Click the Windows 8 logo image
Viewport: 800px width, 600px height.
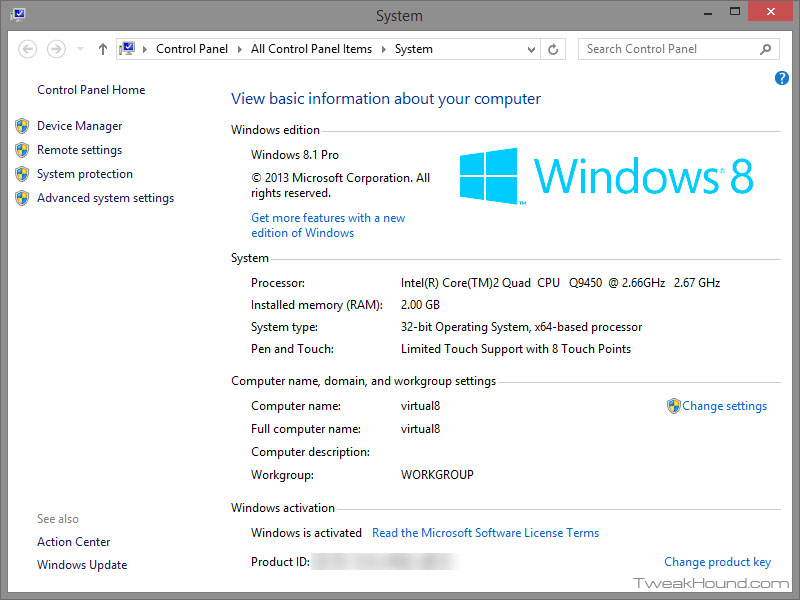[x=606, y=177]
